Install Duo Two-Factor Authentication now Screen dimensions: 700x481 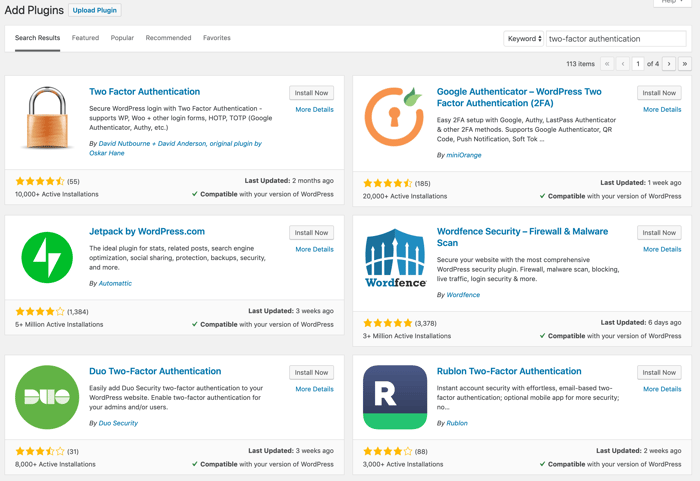(311, 372)
